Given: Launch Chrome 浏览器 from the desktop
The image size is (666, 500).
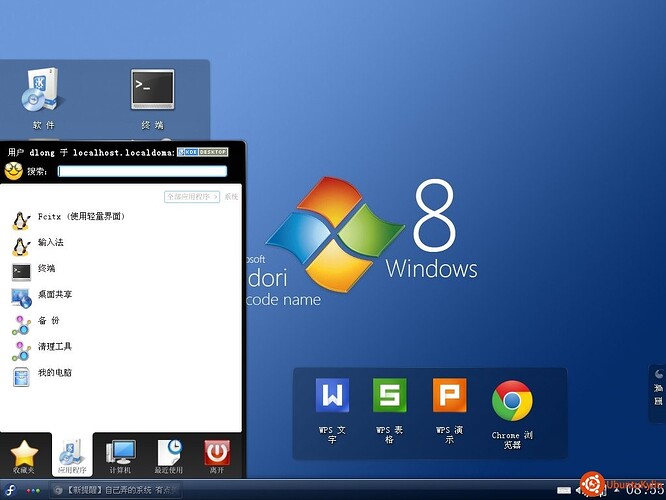Looking at the screenshot, I should pos(512,414).
